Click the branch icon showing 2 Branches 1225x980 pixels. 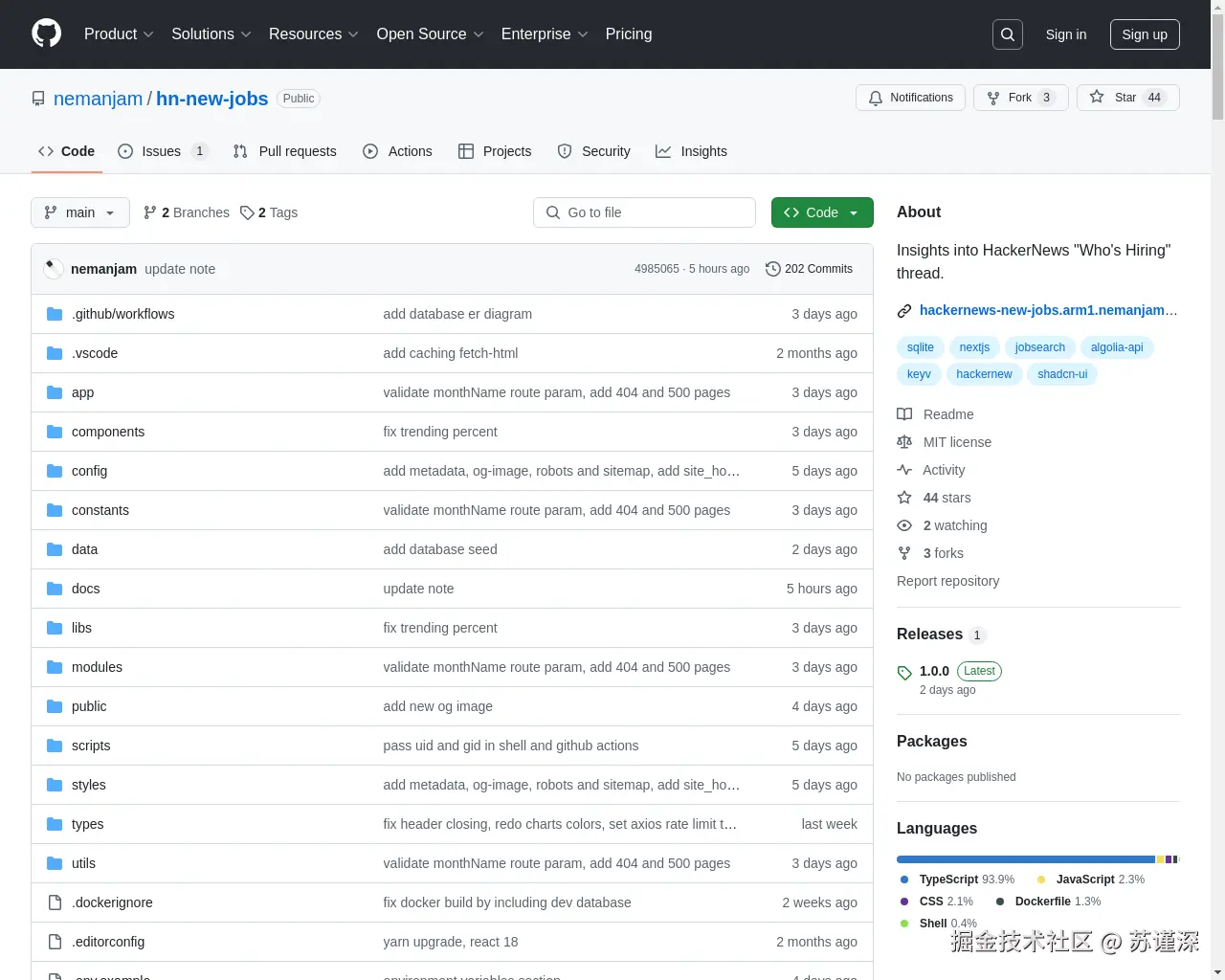pos(150,212)
